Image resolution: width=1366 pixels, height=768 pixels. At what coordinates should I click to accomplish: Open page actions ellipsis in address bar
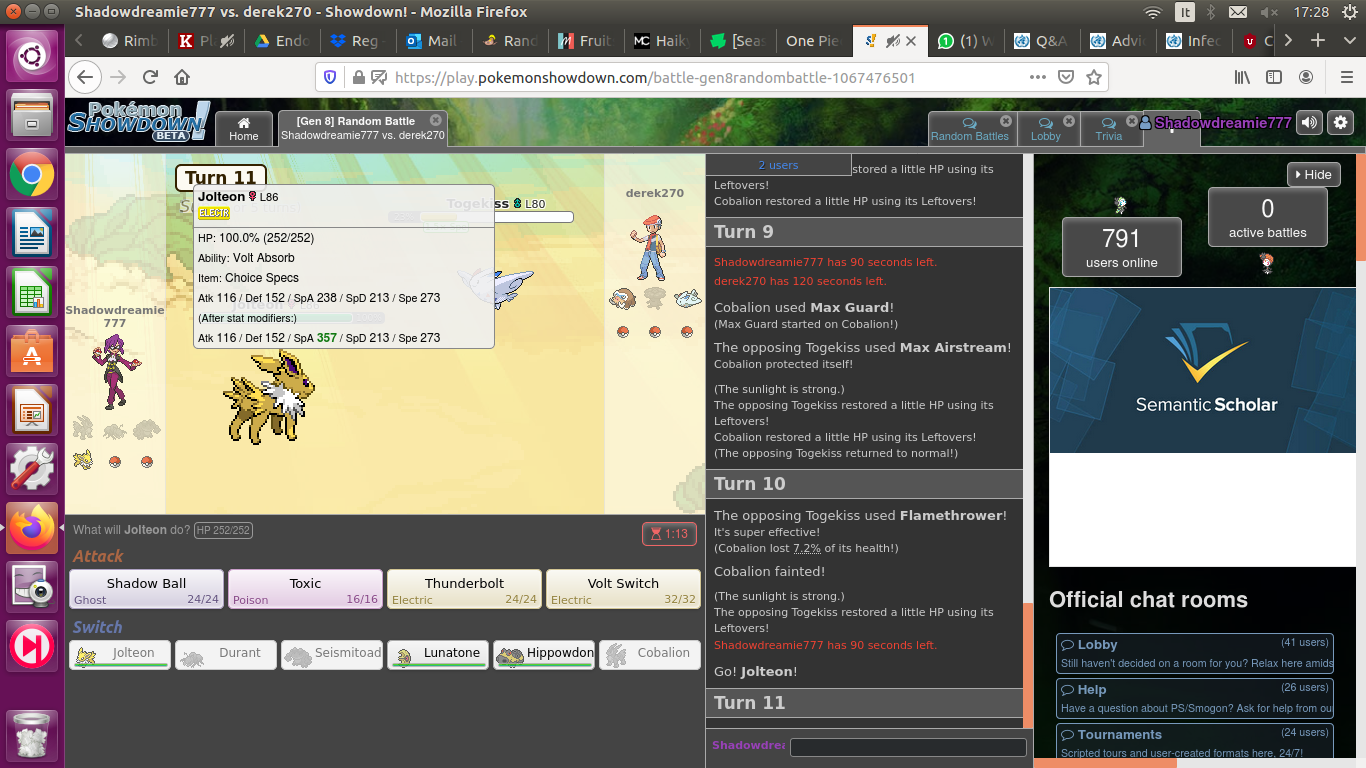tap(1038, 77)
